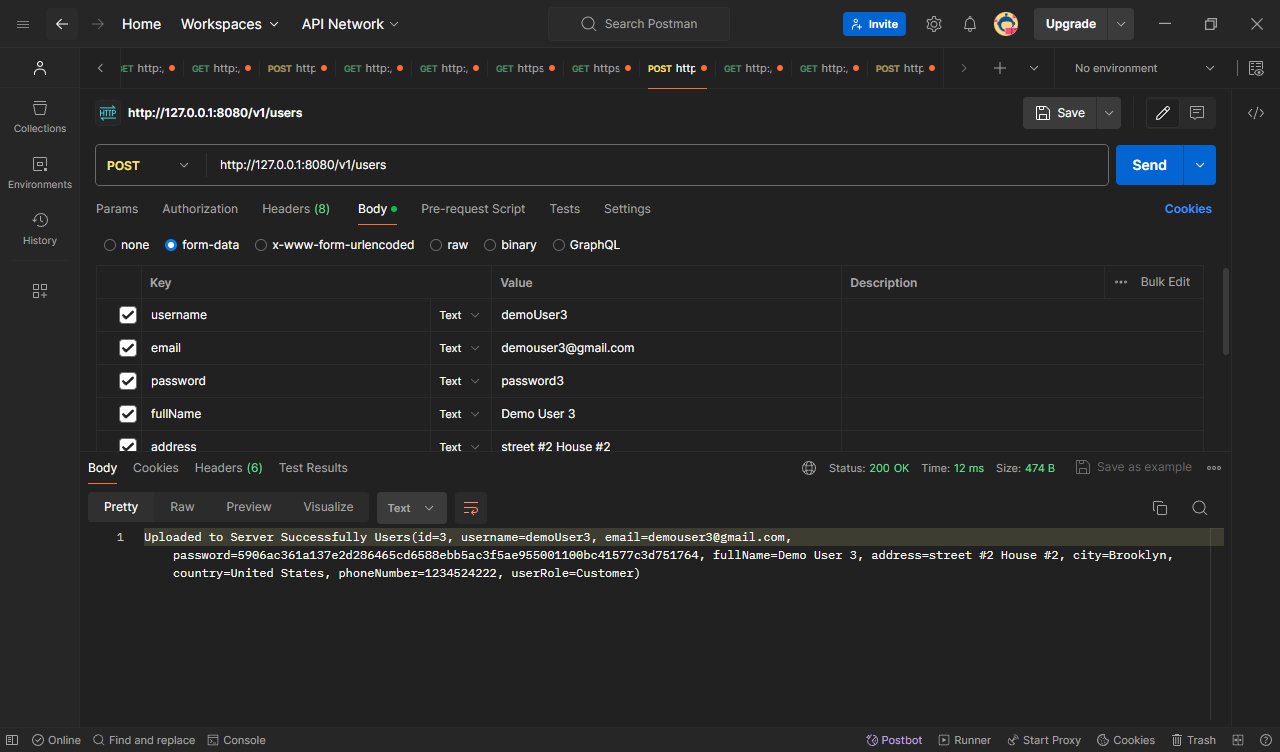Image resolution: width=1280 pixels, height=752 pixels.
Task: Expand the Save button dropdown arrow
Action: coord(1108,113)
